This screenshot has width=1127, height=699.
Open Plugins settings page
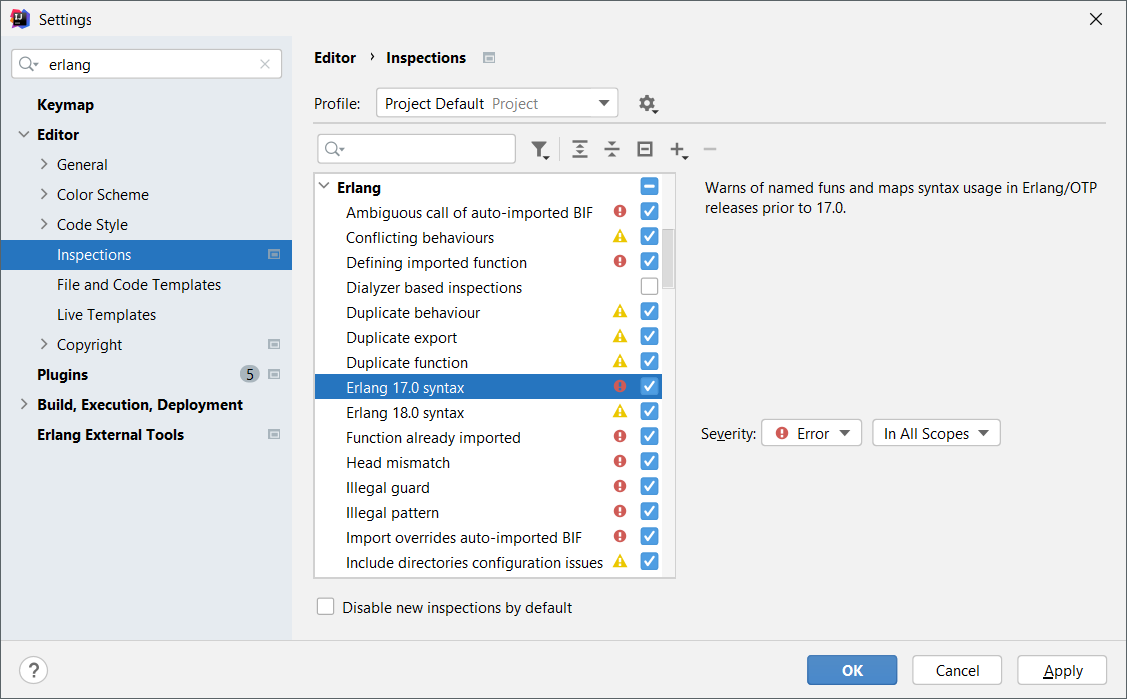point(63,375)
